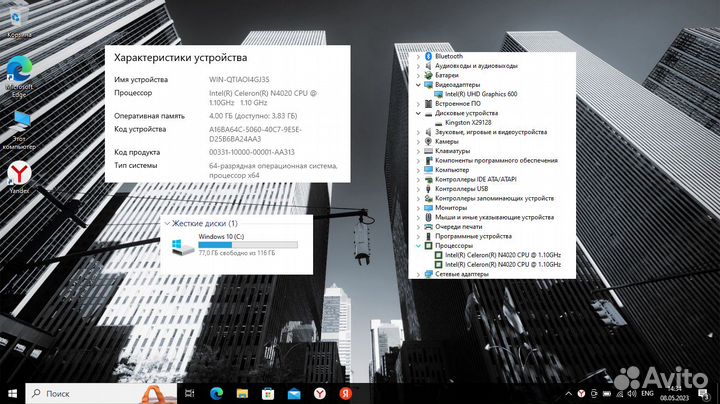Click the Компоненты программного обеспечения icon
Screen dimensions: 720x404
(x=428, y=161)
